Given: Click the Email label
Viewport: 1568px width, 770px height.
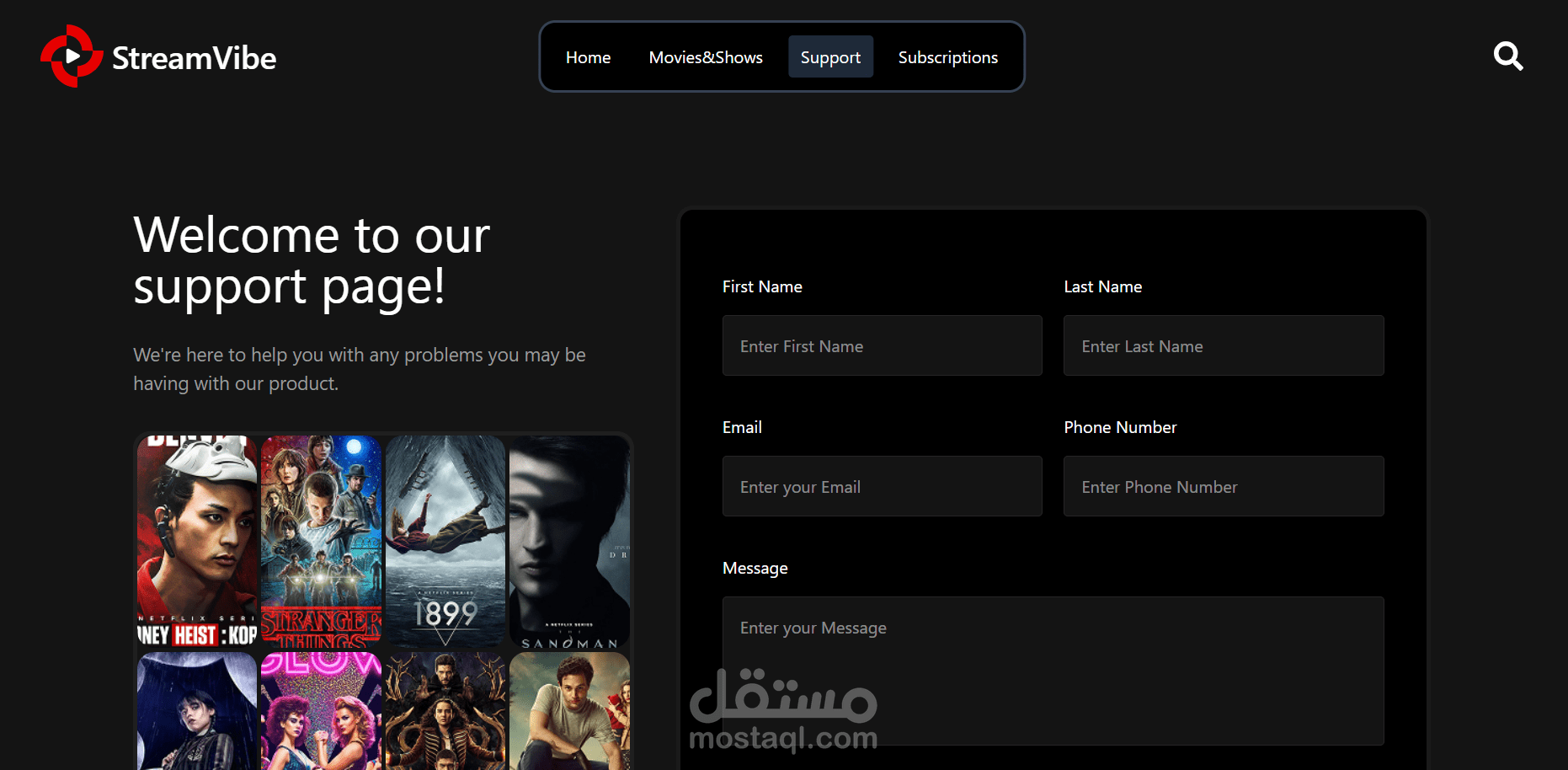Looking at the screenshot, I should point(742,427).
